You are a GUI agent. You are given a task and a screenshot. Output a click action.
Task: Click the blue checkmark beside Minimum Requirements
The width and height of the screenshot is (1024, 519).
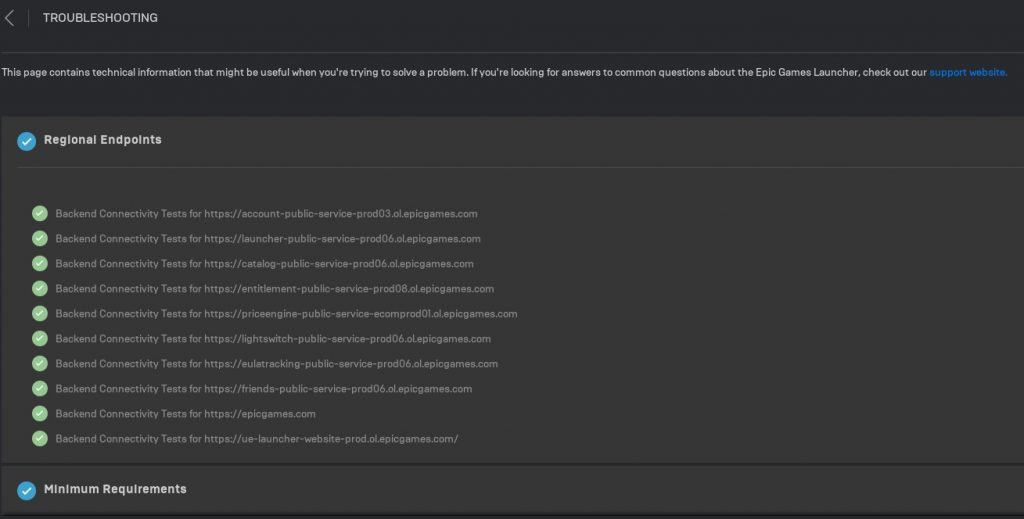pos(27,490)
